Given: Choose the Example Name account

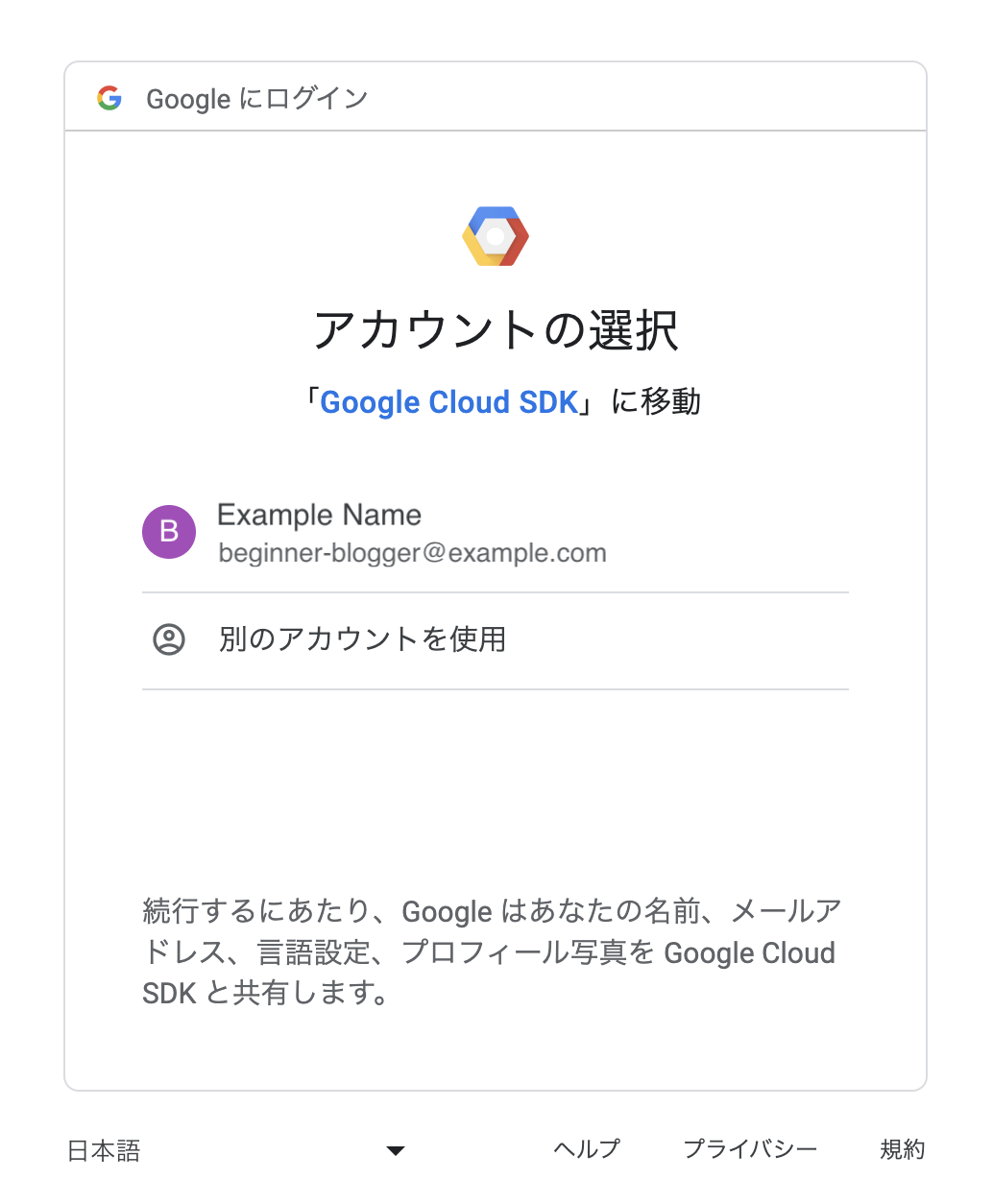Looking at the screenshot, I should (x=319, y=516).
